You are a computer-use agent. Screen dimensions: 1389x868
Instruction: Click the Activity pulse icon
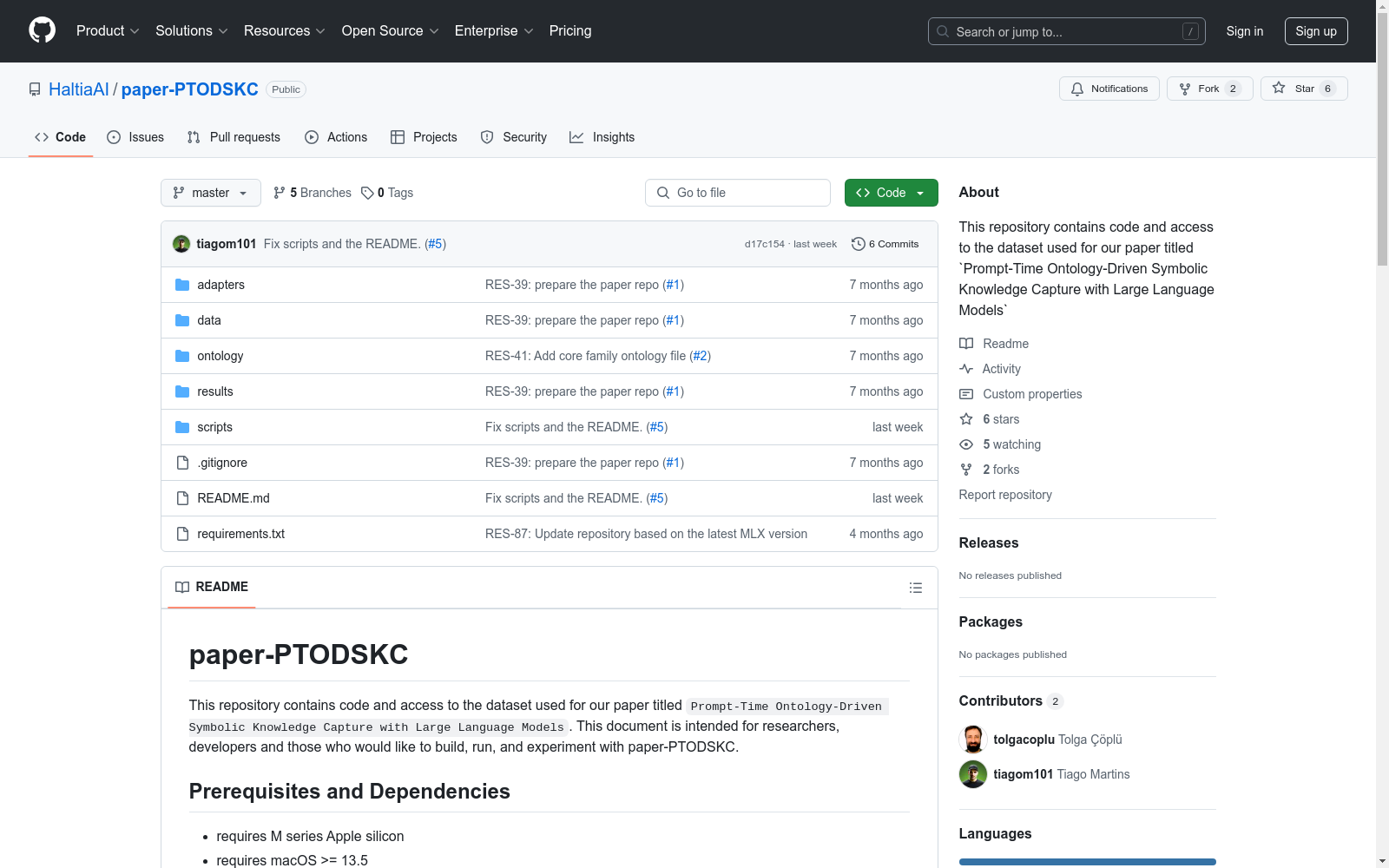pyautogui.click(x=966, y=369)
